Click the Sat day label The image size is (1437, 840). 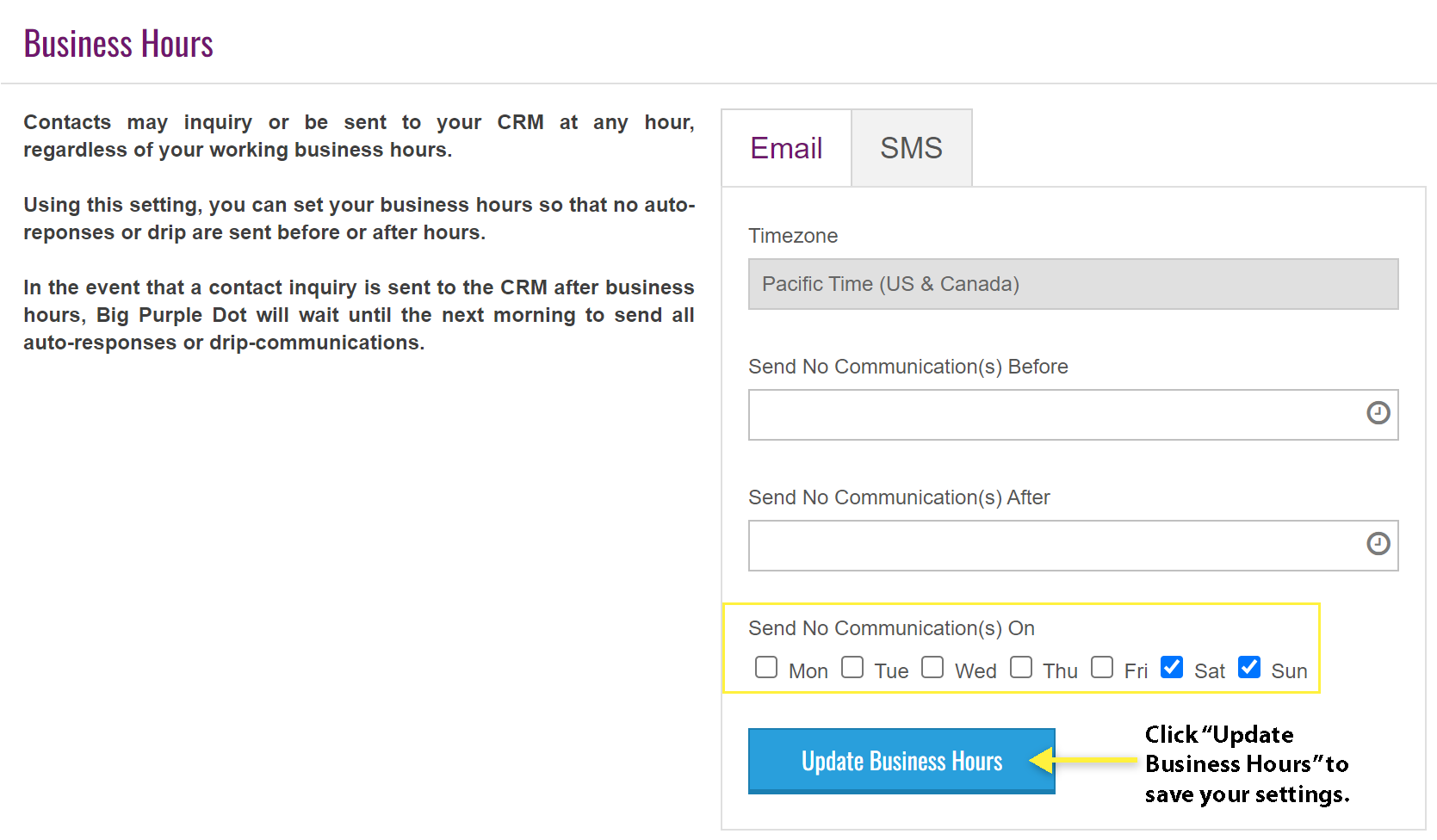click(x=1210, y=671)
